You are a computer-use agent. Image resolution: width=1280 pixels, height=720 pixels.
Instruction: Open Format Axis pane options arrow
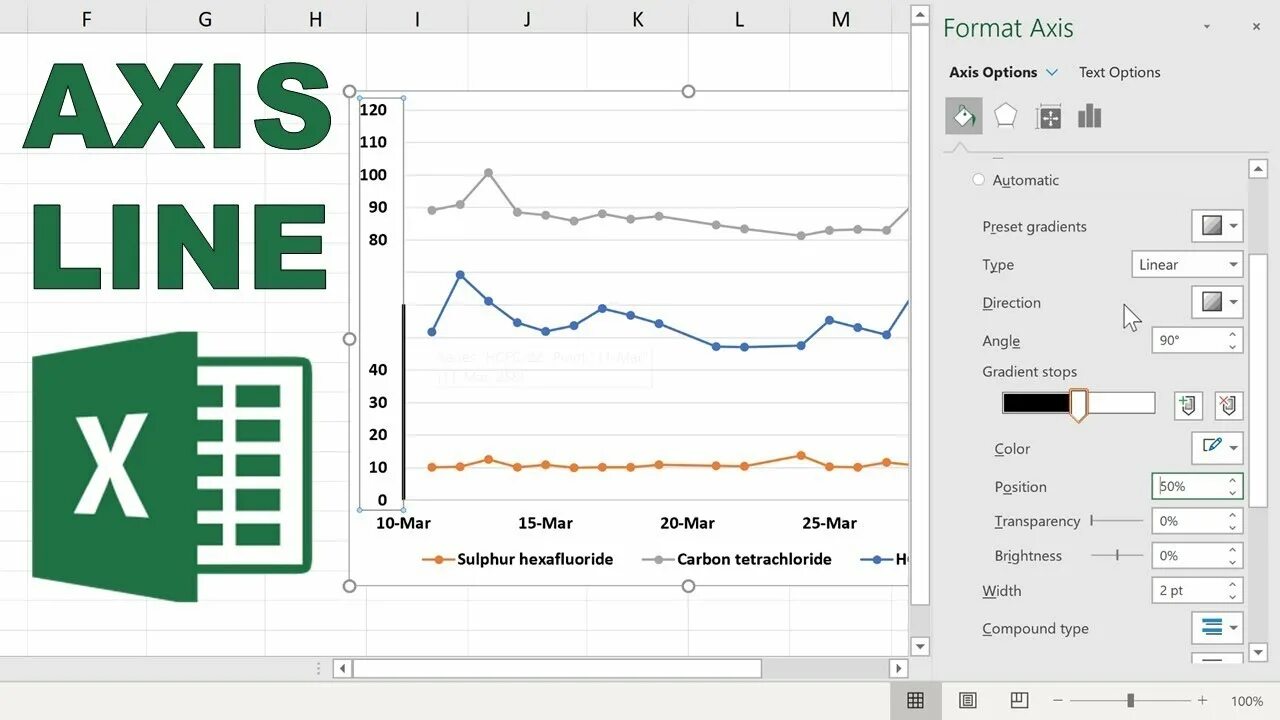(1207, 27)
